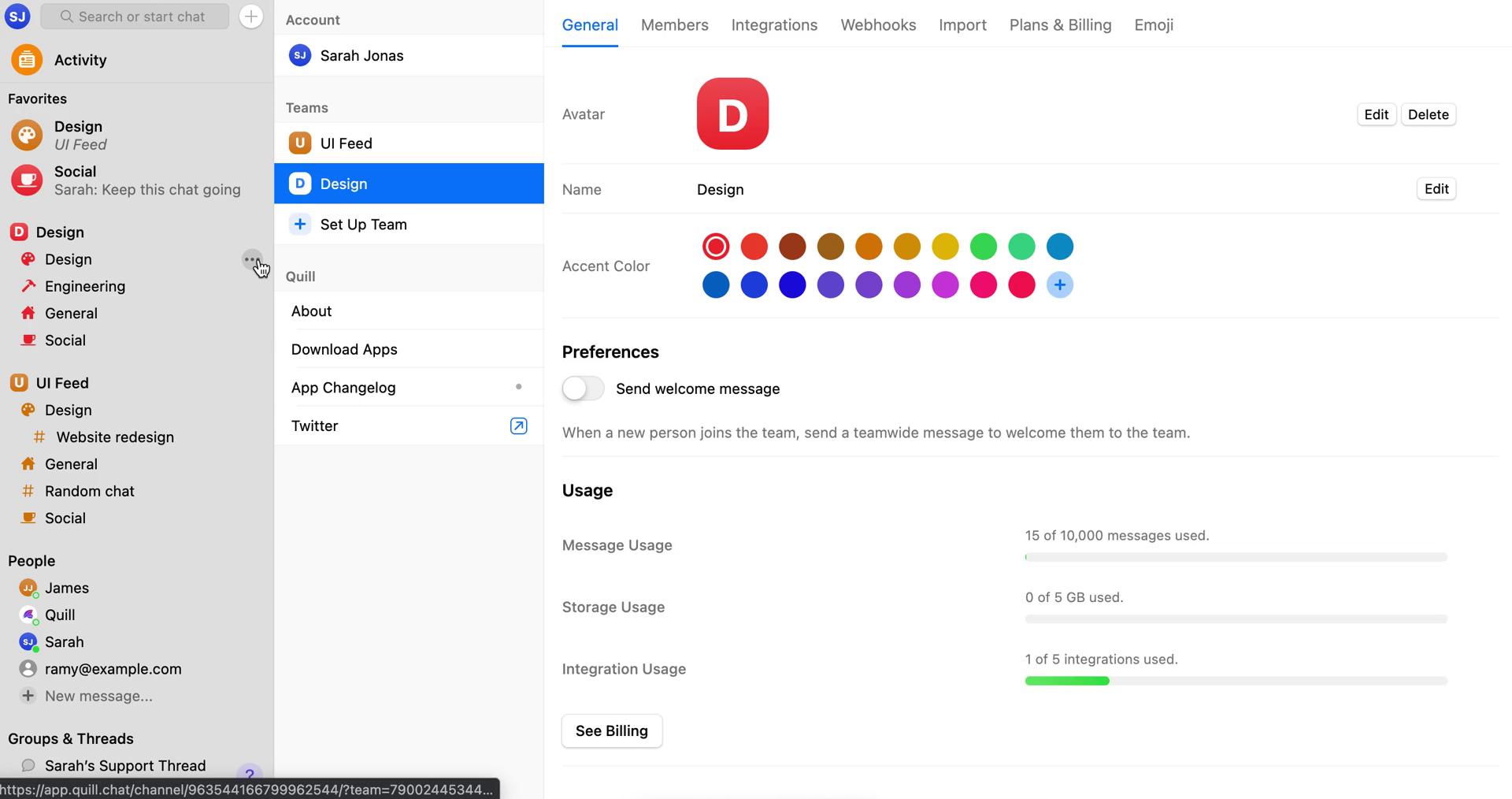The height and width of the screenshot is (799, 1512).
Task: Toggle Send welcome message switch
Action: 584,388
